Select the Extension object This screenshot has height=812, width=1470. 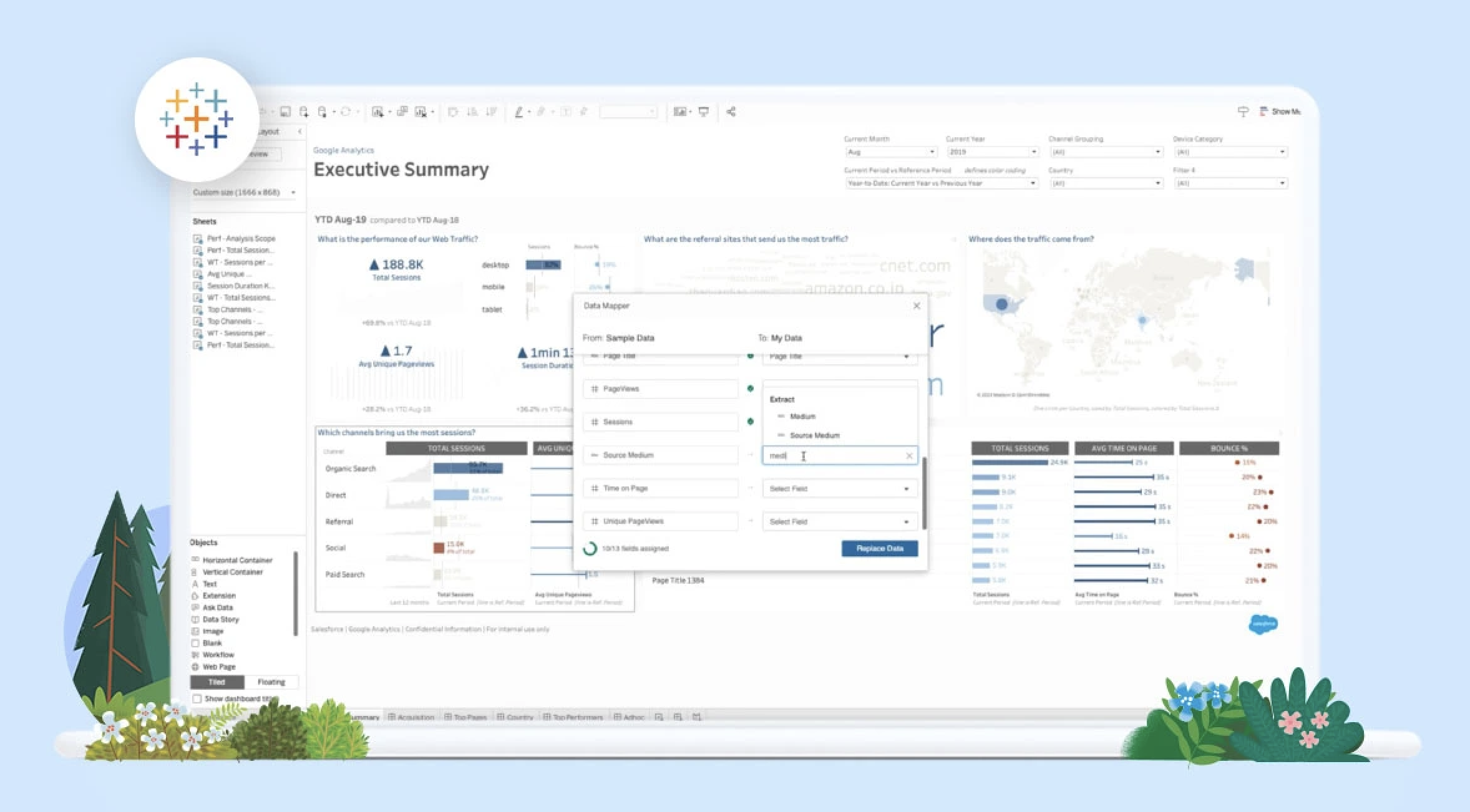tap(213, 596)
